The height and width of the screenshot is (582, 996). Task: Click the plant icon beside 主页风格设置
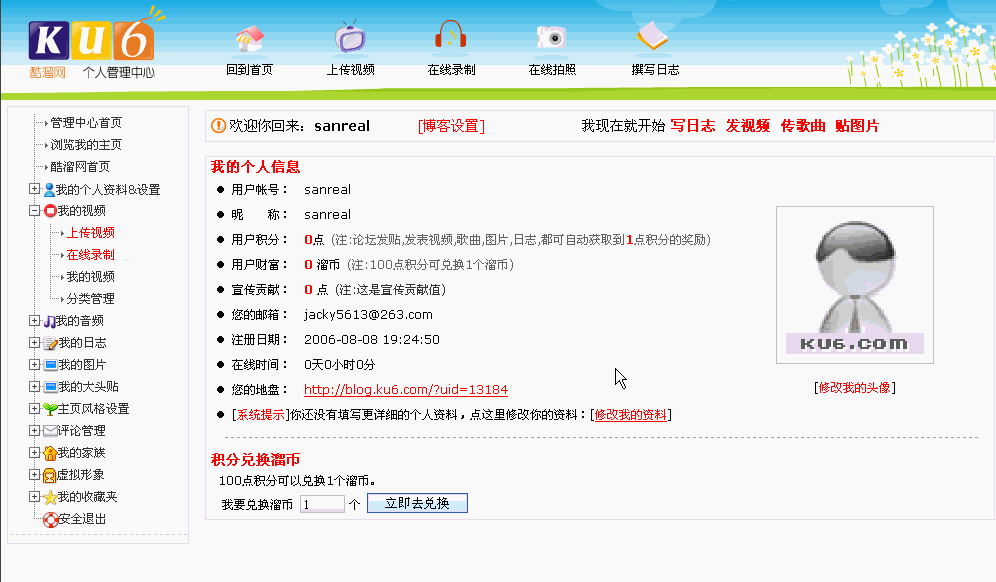[x=50, y=409]
